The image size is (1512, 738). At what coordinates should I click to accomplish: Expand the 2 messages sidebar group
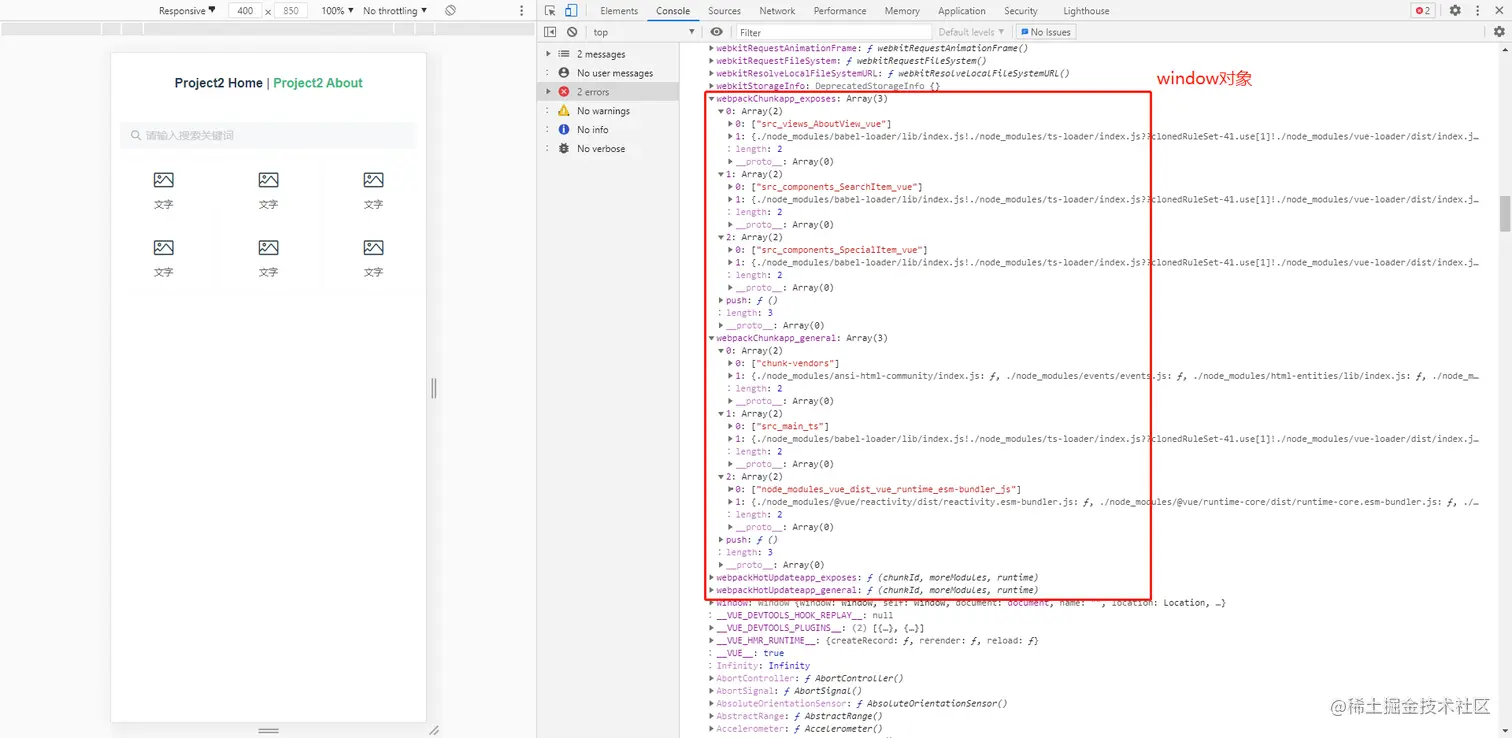(548, 54)
